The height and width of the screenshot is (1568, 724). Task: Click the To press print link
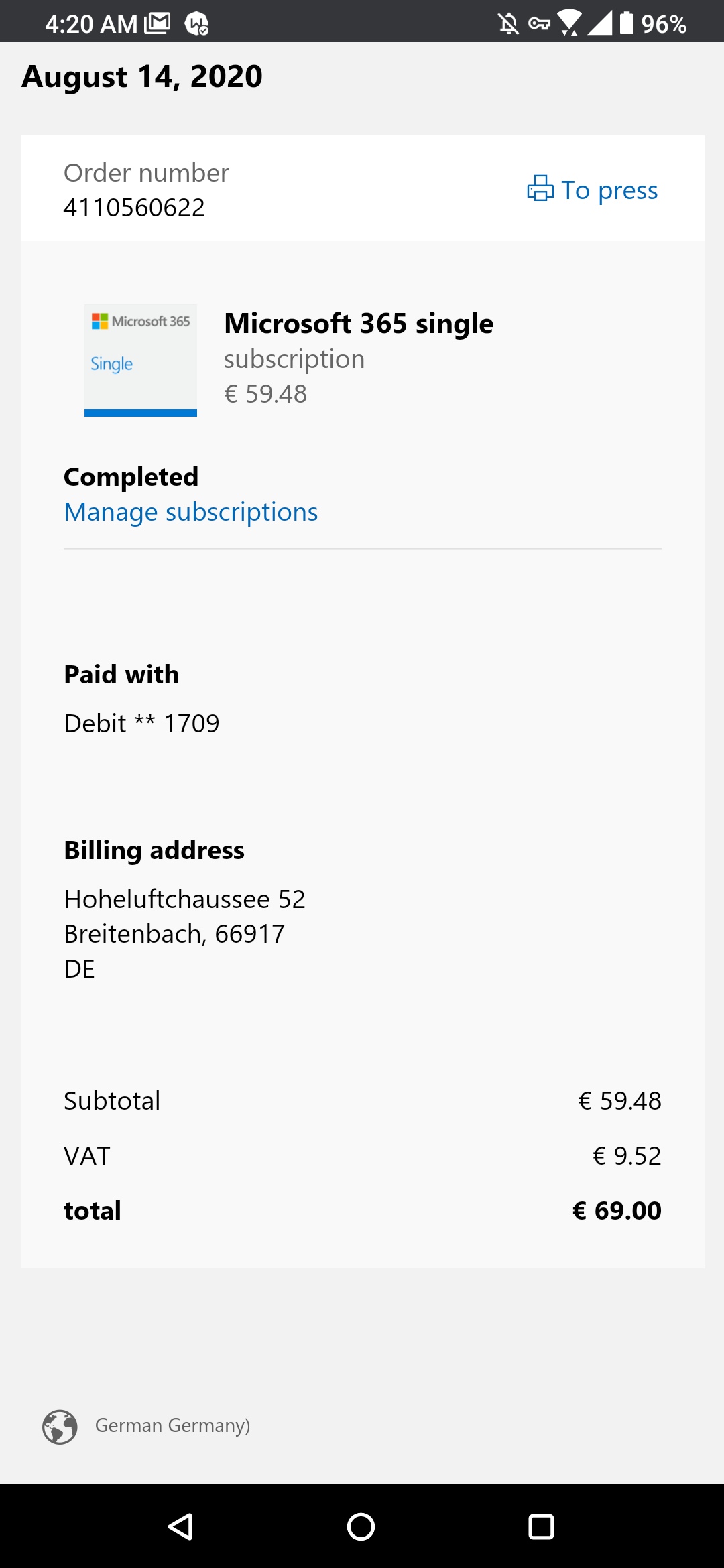coord(593,190)
